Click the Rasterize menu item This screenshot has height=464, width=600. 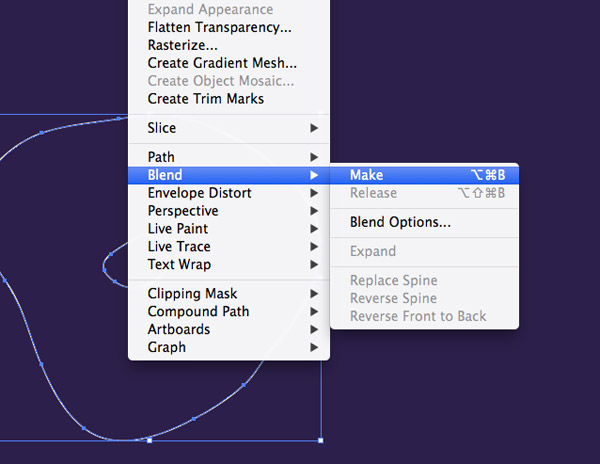(182, 45)
